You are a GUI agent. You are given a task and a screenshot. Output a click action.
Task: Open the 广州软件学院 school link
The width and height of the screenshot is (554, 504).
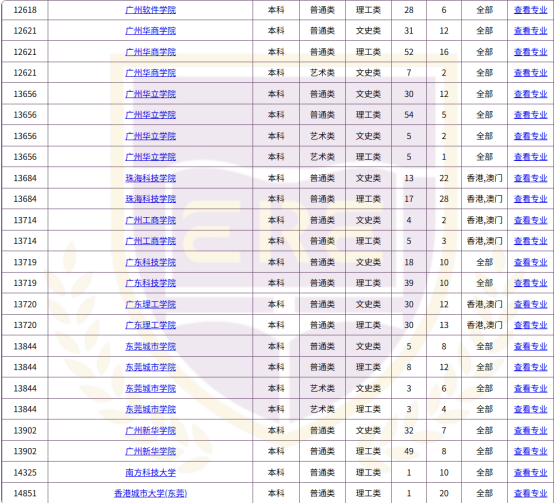(151, 10)
